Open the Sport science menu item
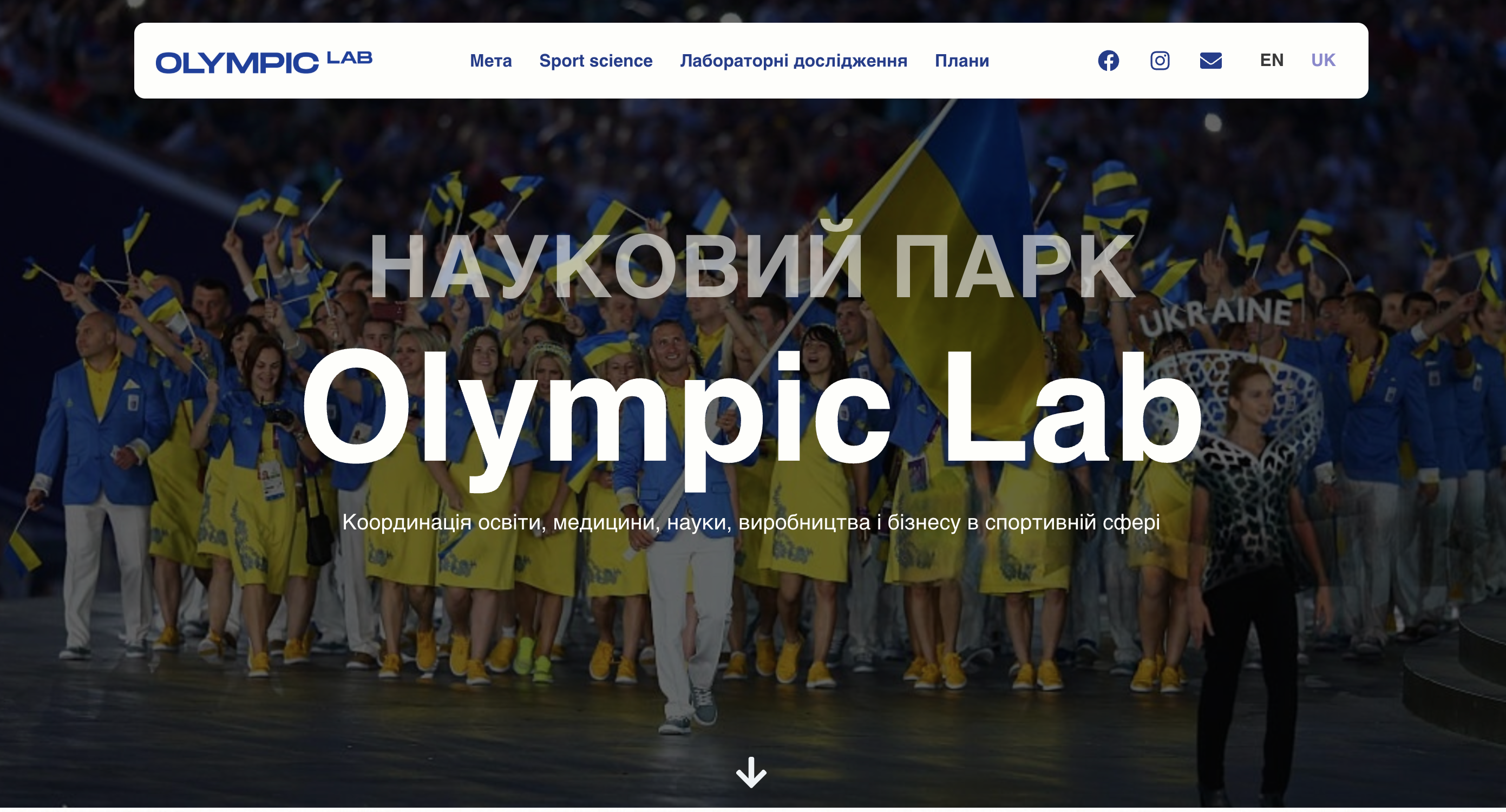The image size is (1506, 812). point(595,61)
